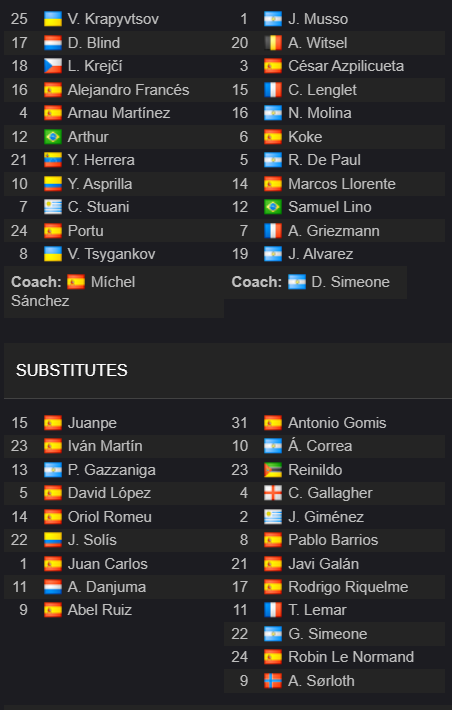Image resolution: width=452 pixels, height=710 pixels.
Task: Click the Brazil flag next to Arthur
Action: 53,137
